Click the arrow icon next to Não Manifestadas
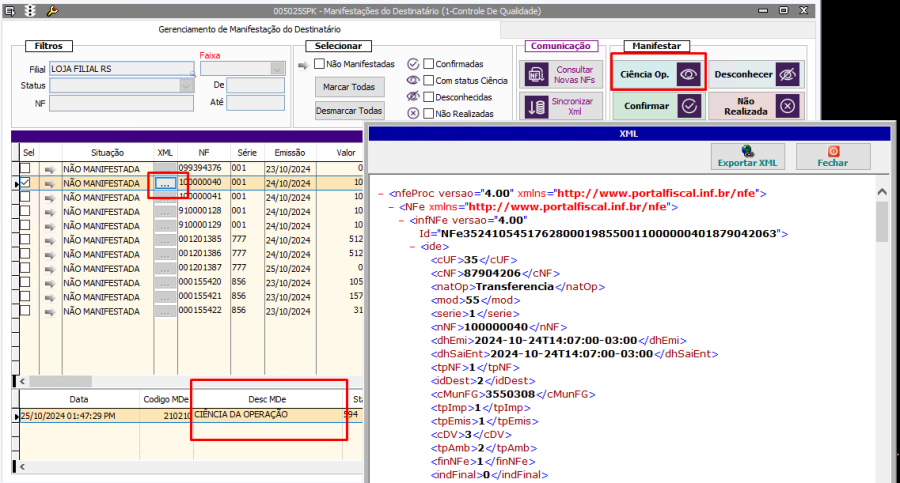Viewport: 900px width, 483px height. click(x=303, y=65)
